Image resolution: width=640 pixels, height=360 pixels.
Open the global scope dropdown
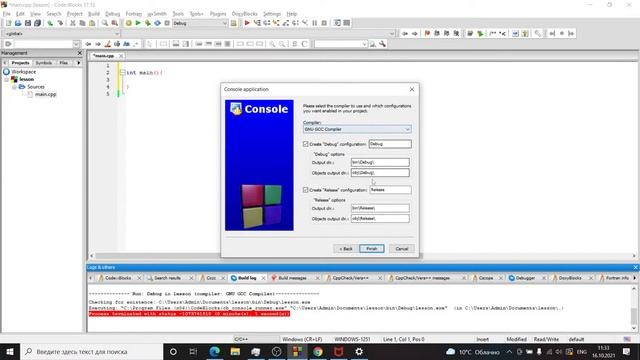click(x=61, y=33)
